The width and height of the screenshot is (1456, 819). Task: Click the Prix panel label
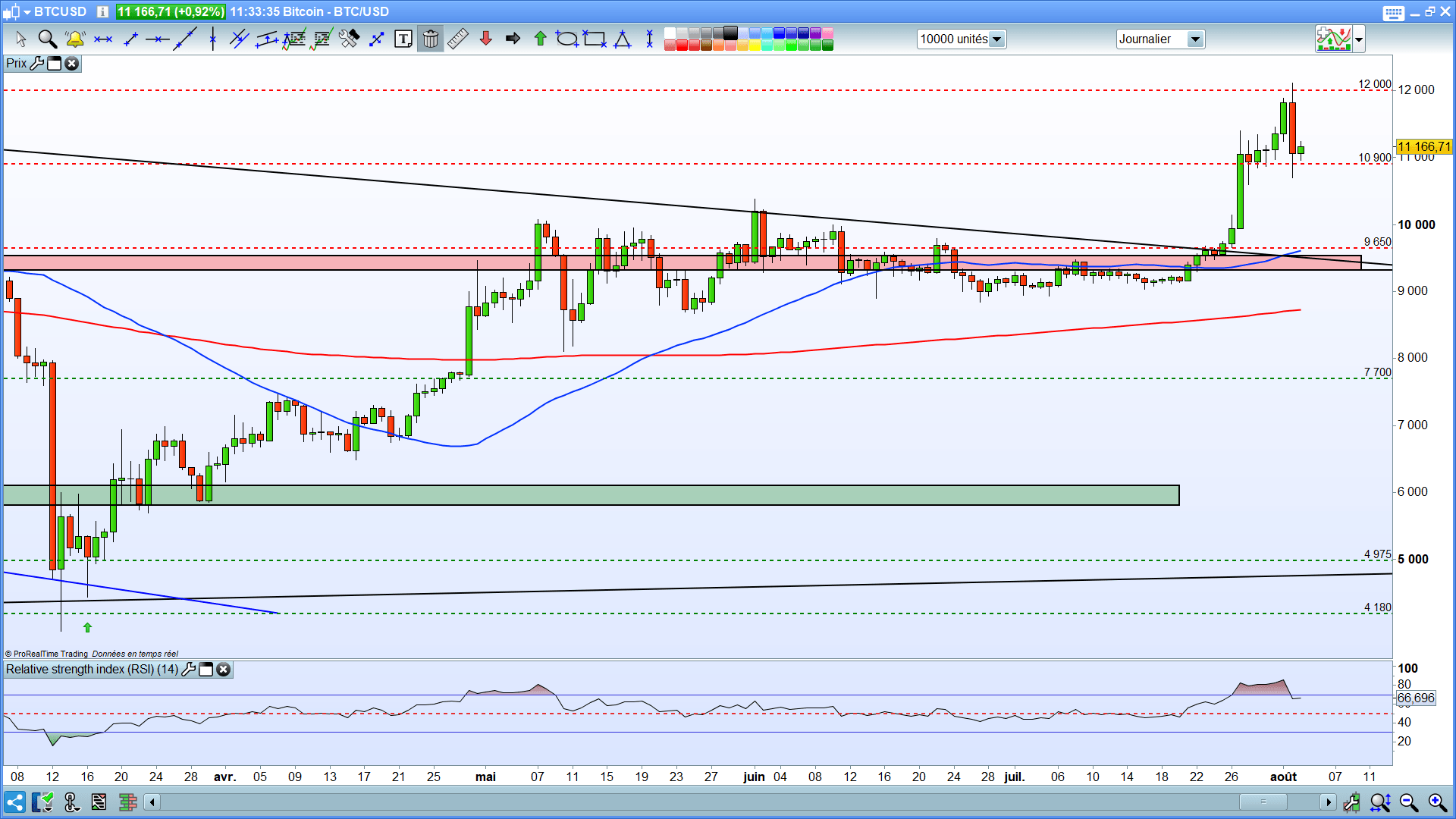pos(16,63)
